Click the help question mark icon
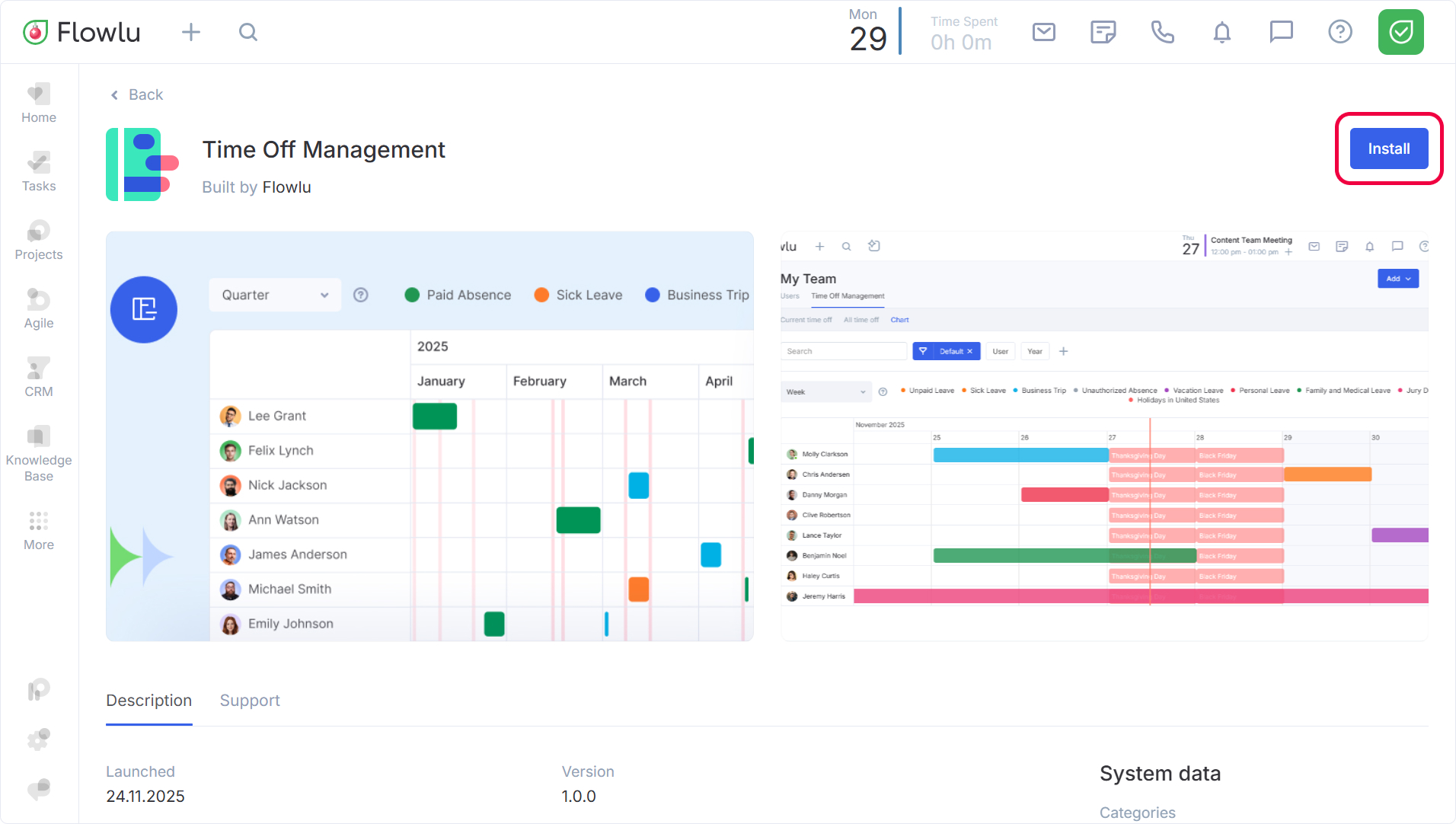The image size is (1456, 824). 1339,32
